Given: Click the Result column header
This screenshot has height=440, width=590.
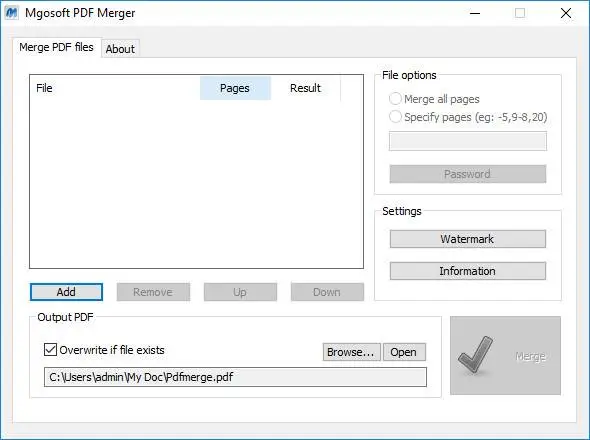Looking at the screenshot, I should click(x=305, y=88).
